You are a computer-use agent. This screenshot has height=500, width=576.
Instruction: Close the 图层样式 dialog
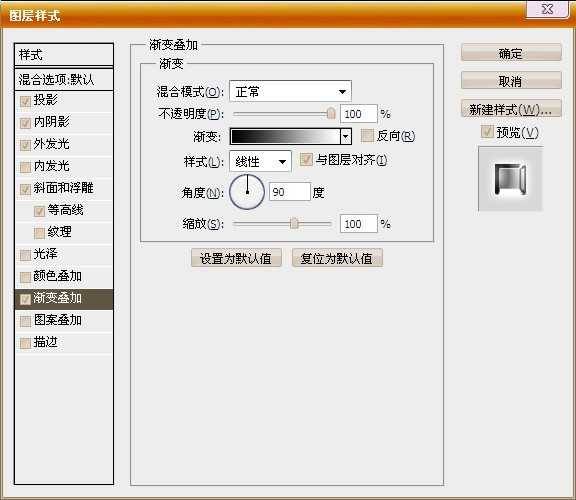point(547,9)
